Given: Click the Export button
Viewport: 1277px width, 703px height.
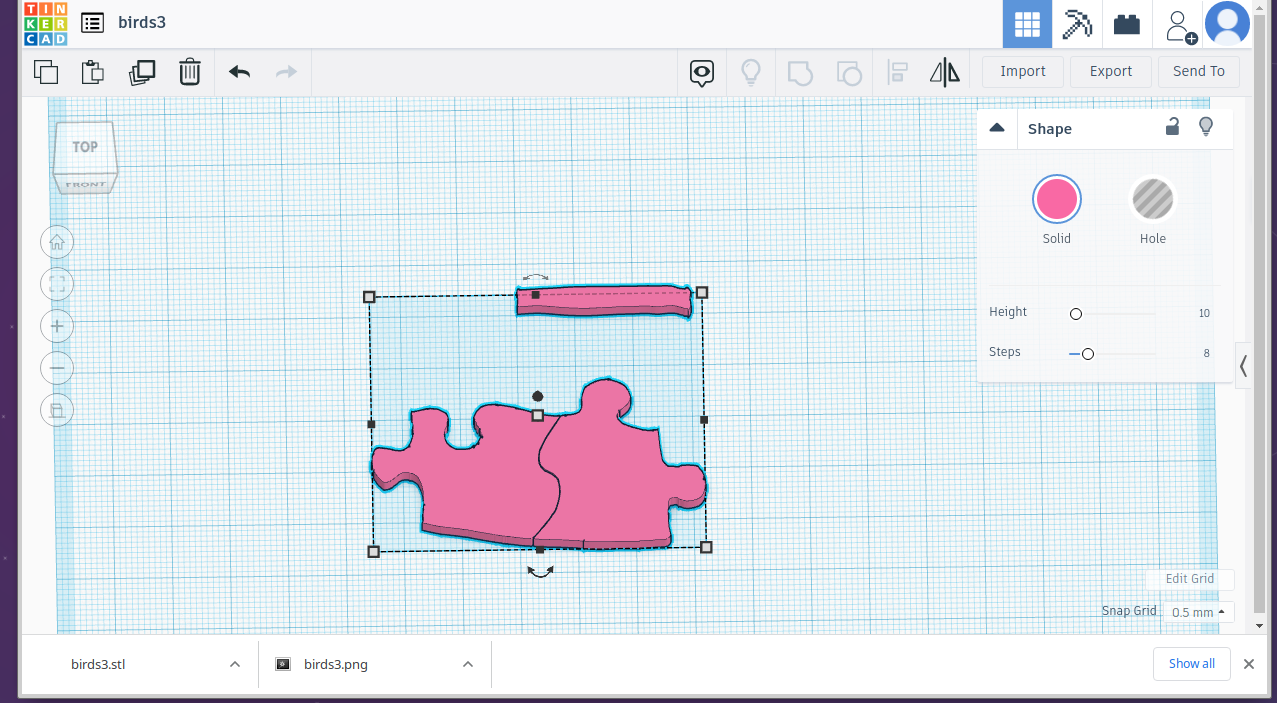Looking at the screenshot, I should click(1110, 71).
